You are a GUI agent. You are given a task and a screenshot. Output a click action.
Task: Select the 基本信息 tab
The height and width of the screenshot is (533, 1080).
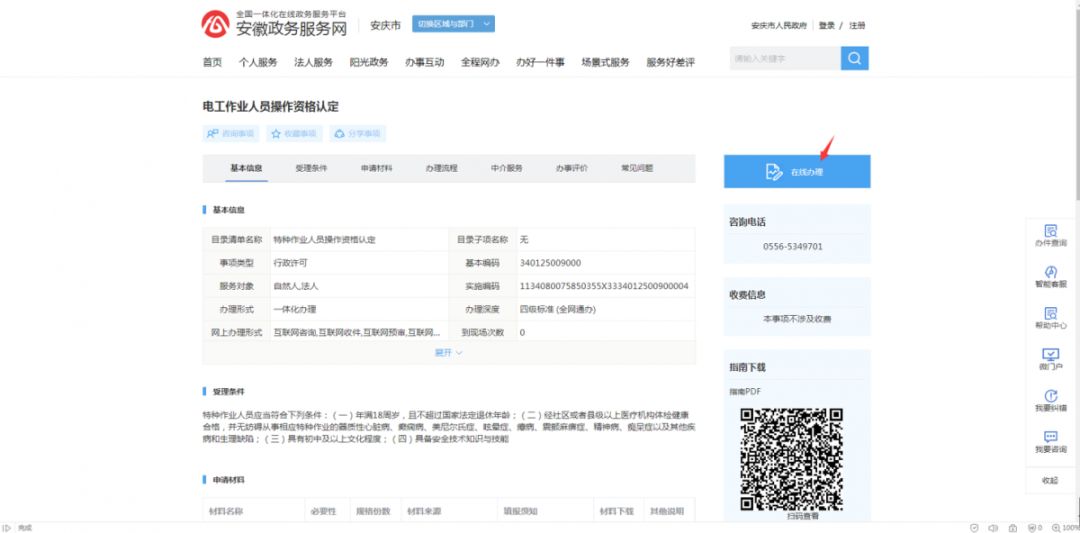(246, 168)
